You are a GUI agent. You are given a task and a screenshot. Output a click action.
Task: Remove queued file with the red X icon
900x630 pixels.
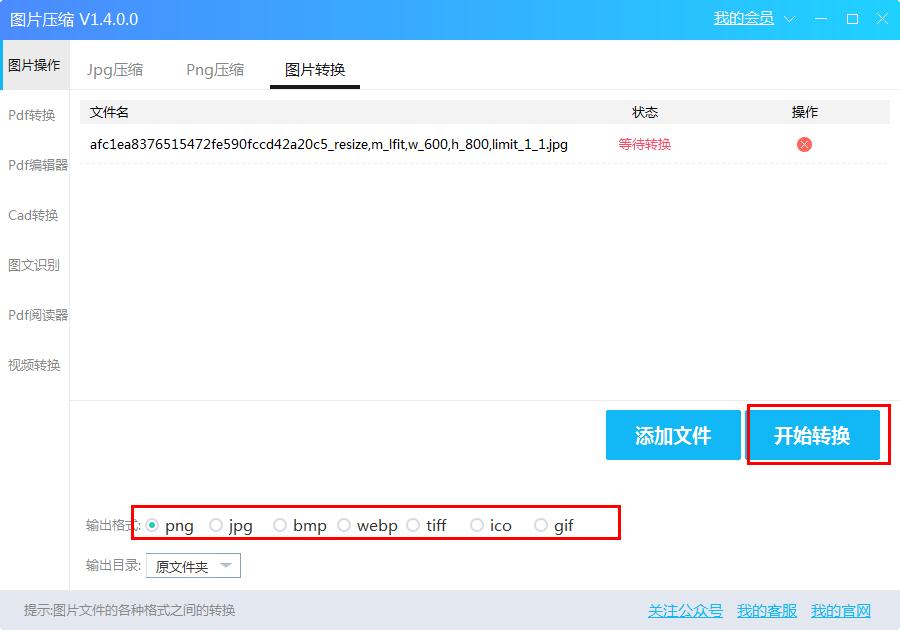tap(803, 144)
